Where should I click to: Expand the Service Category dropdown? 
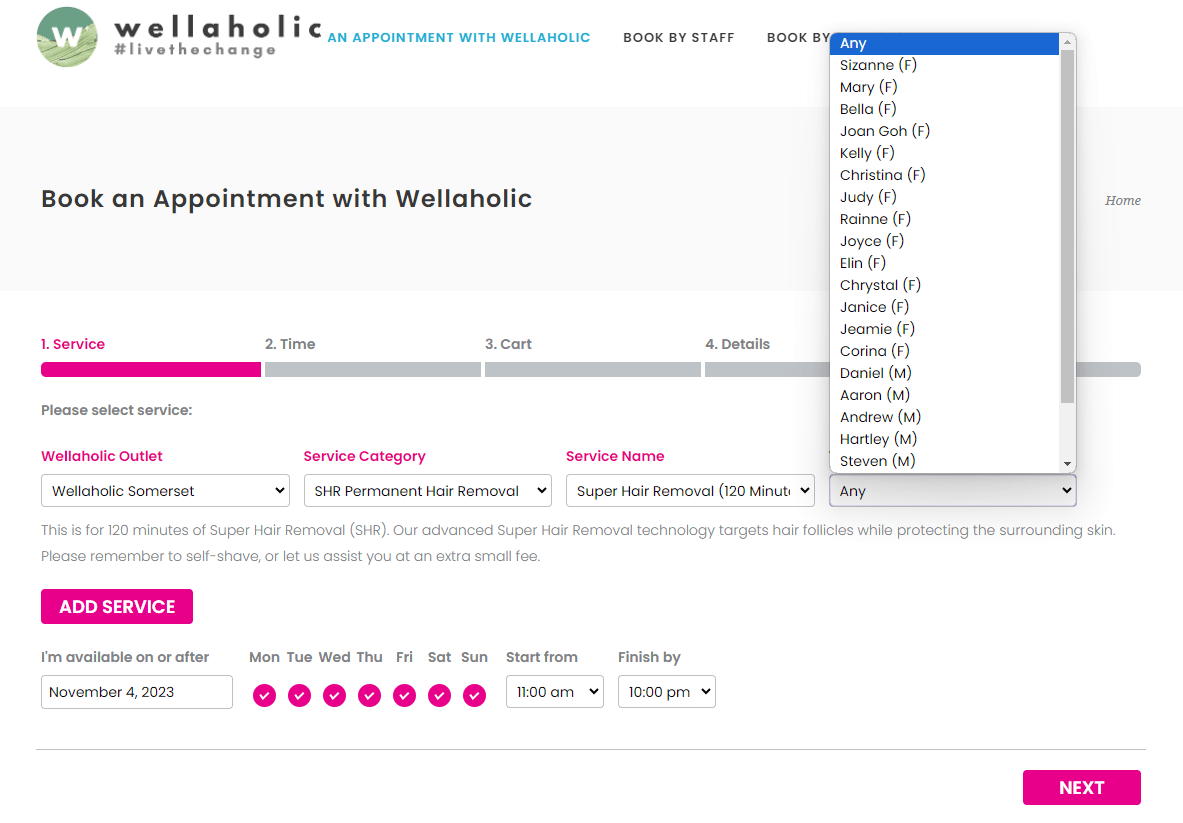pos(427,491)
